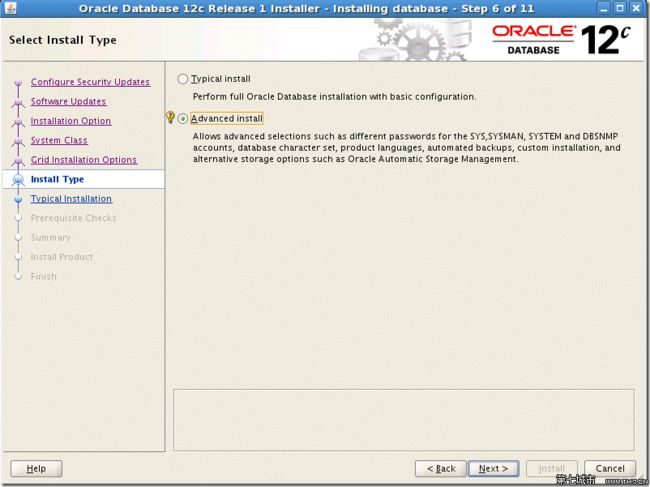Minimize the installer window
This screenshot has width=650, height=487.
click(x=604, y=8)
